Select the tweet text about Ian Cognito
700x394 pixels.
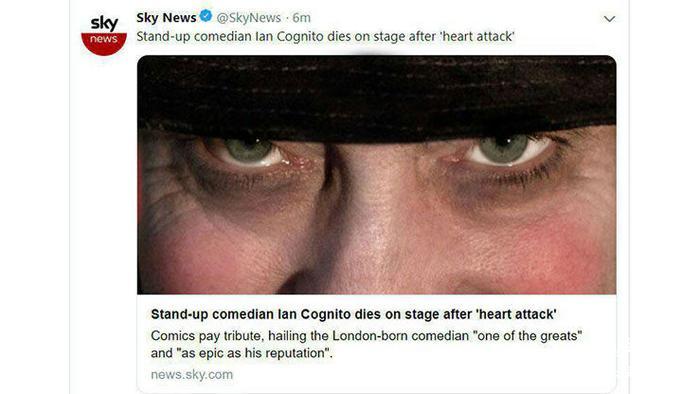(x=325, y=36)
